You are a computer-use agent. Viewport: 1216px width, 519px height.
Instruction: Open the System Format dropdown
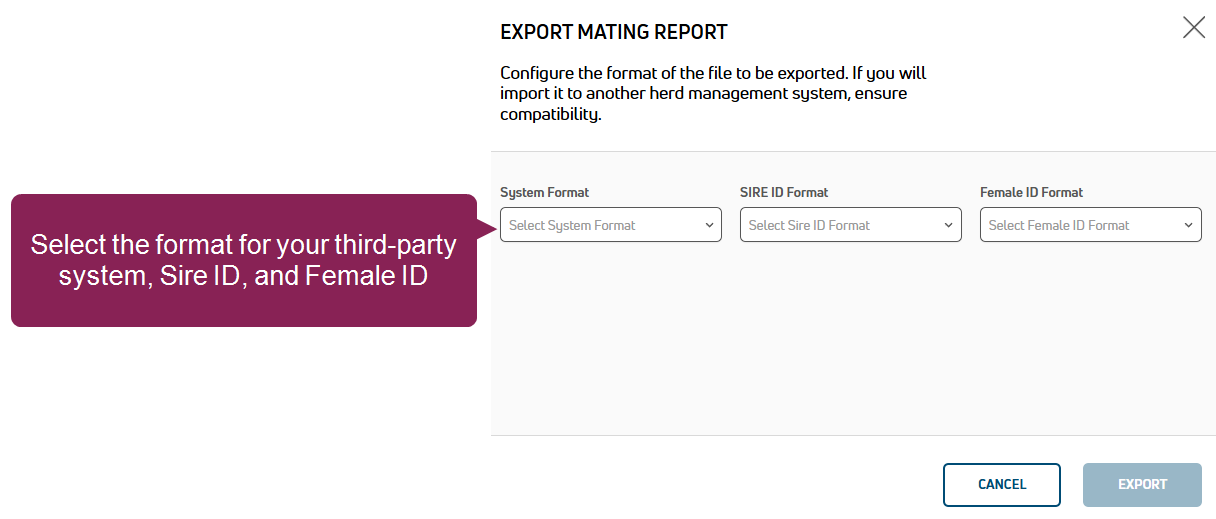click(610, 225)
